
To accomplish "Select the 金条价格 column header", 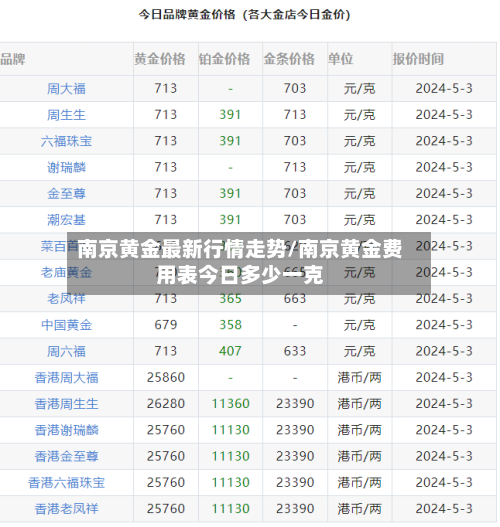I will [x=289, y=59].
